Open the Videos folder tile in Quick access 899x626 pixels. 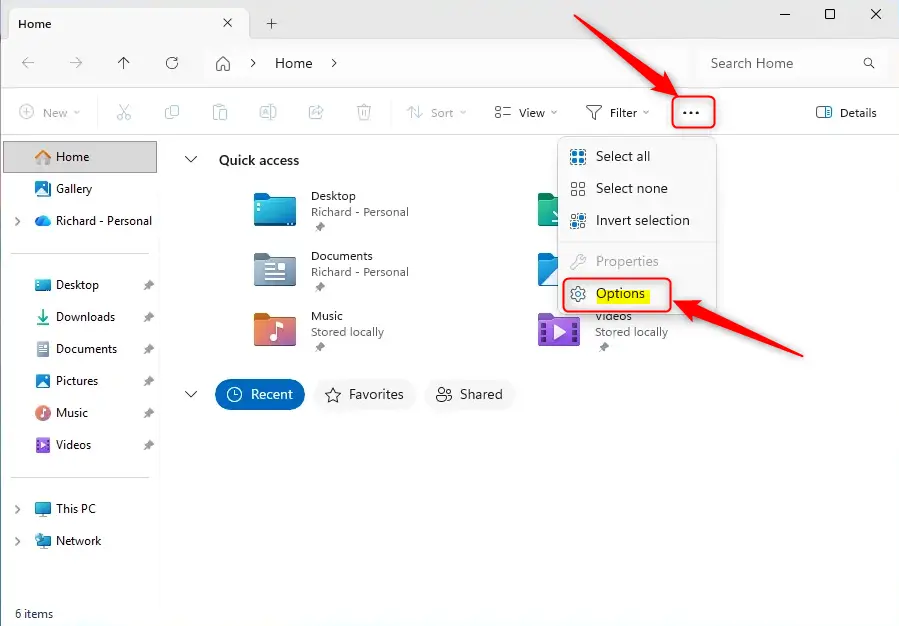coord(603,331)
